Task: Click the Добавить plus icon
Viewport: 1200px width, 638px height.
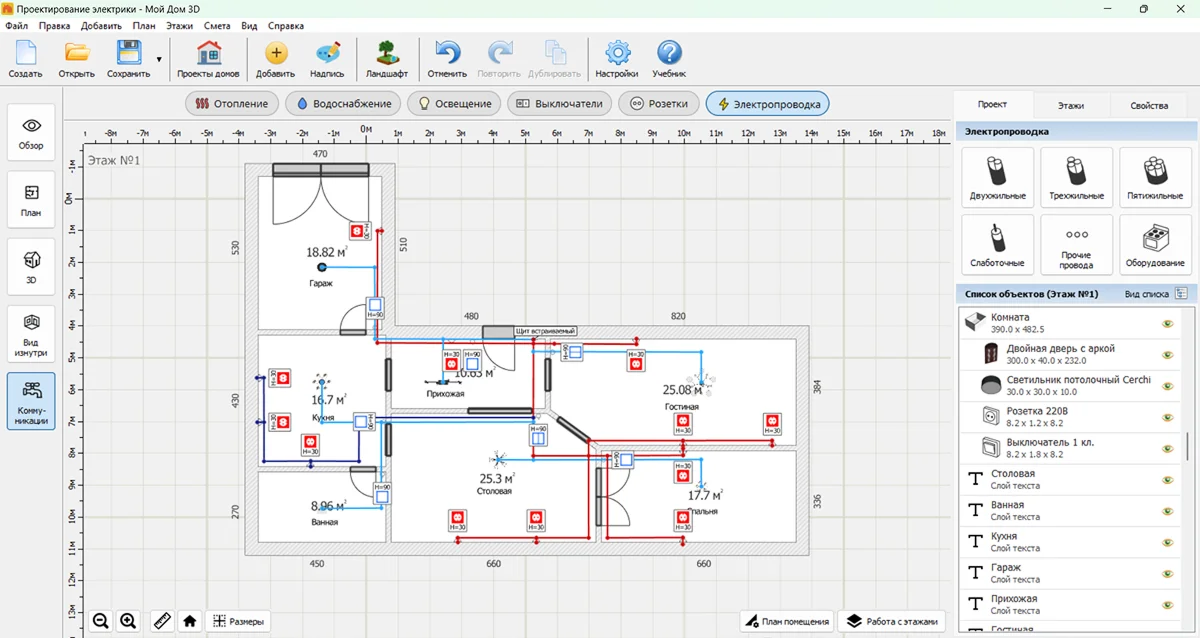Action: (275, 59)
